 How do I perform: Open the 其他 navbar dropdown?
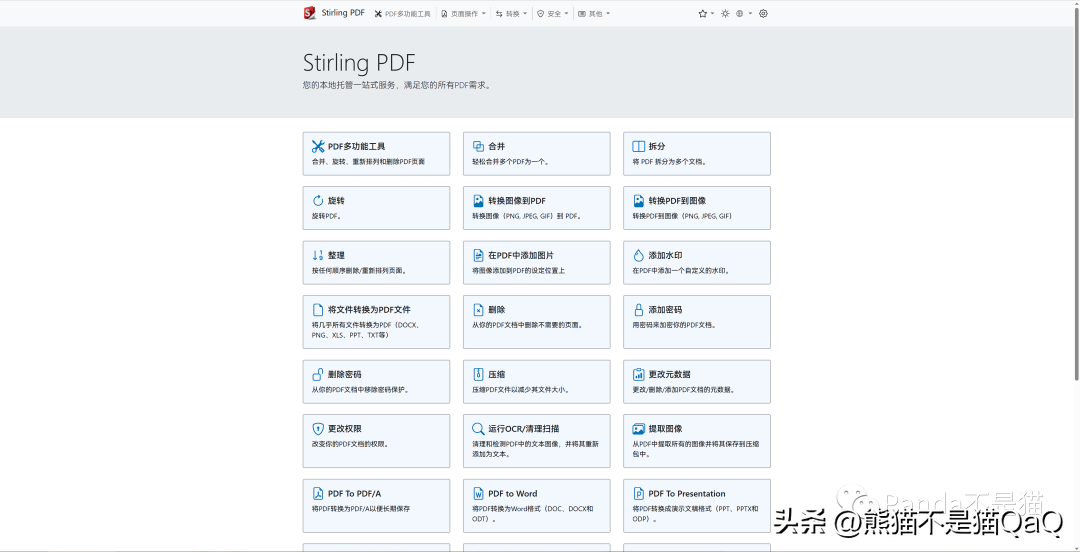click(x=594, y=14)
